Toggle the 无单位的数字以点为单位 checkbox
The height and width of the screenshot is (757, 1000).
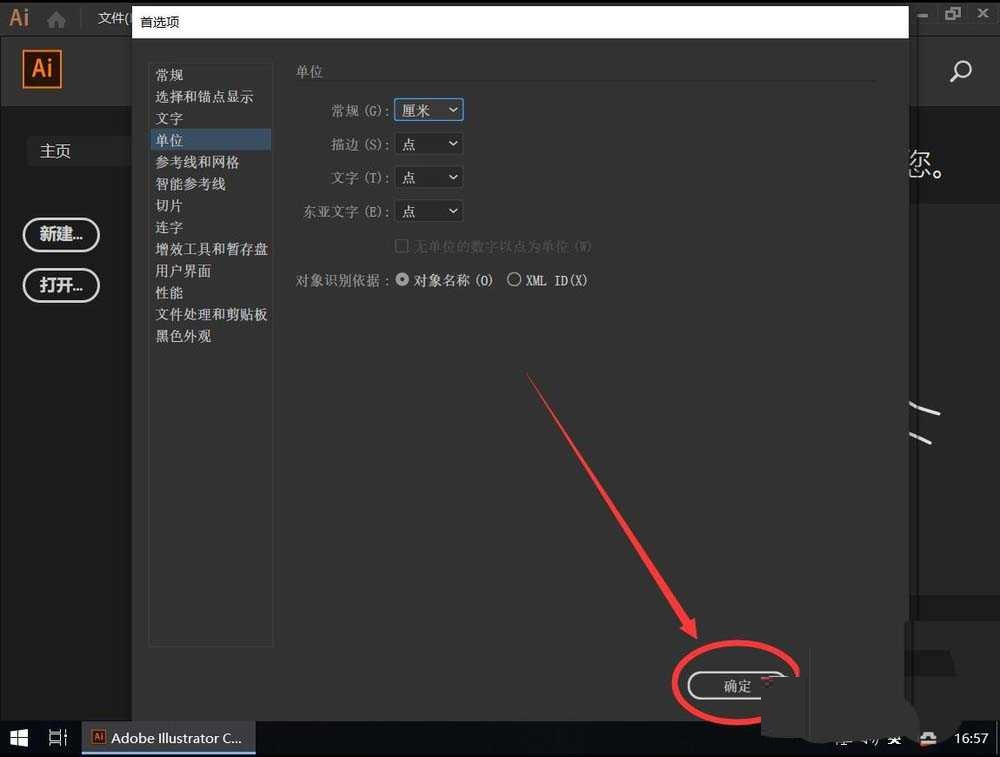coord(401,245)
